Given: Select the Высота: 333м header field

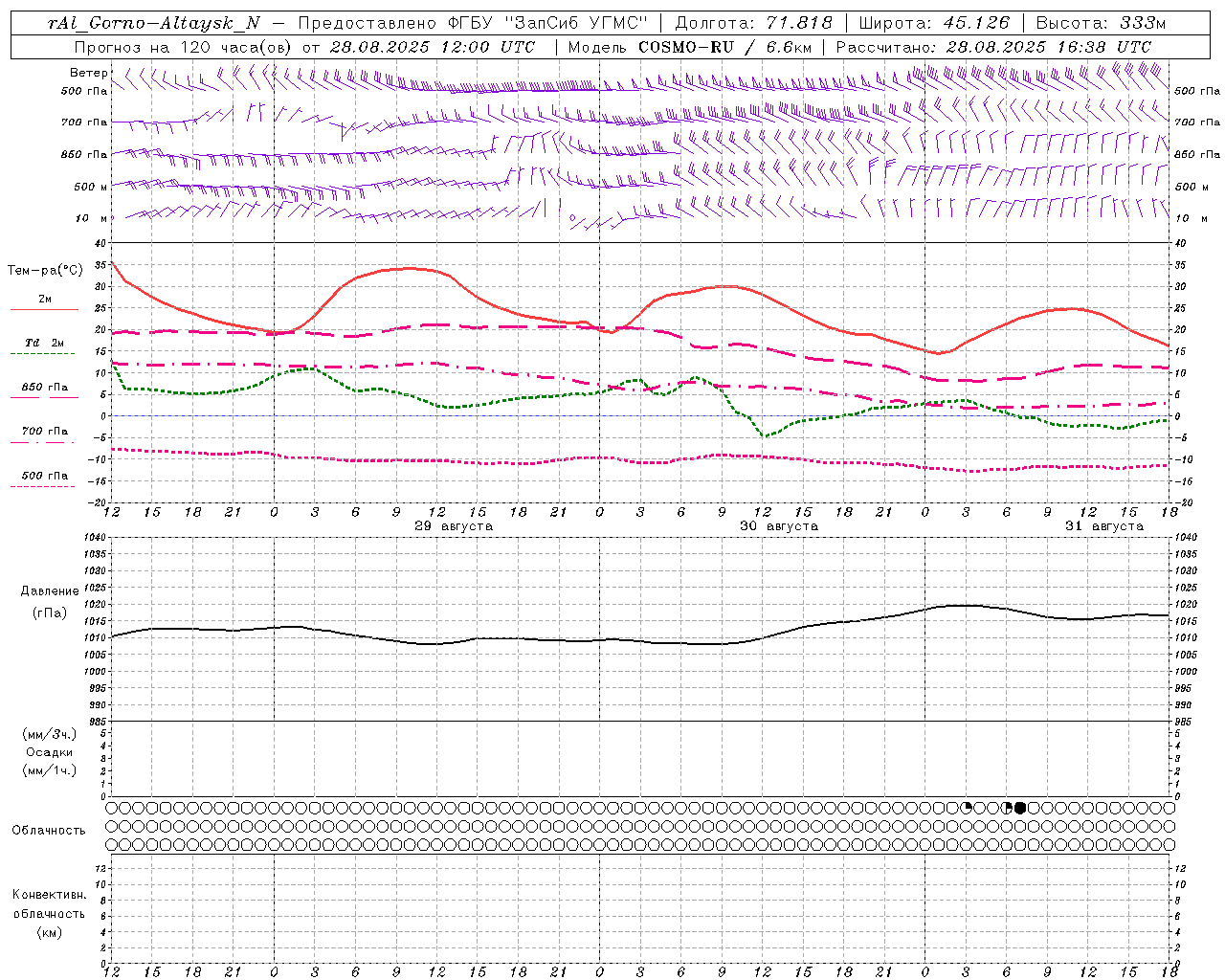Looking at the screenshot, I should click(1102, 23).
